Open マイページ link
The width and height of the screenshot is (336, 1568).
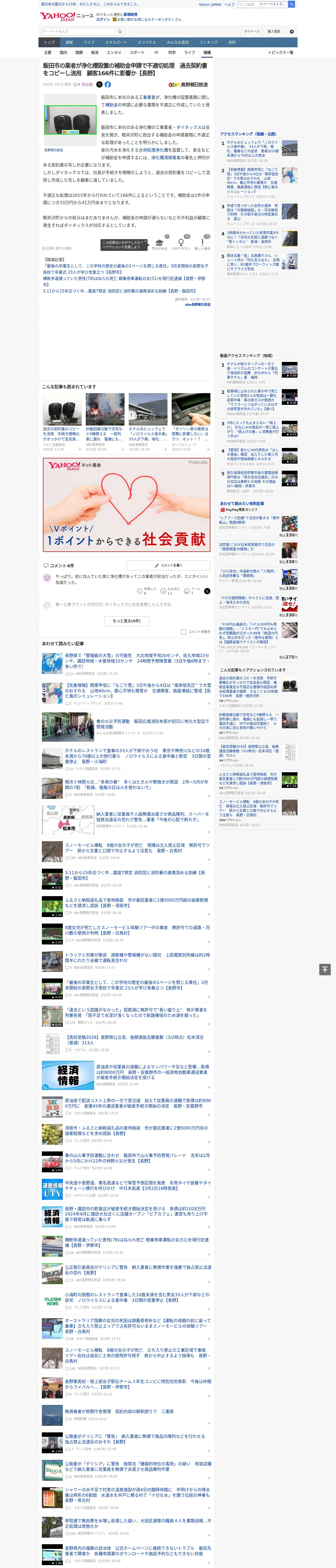tap(251, 32)
